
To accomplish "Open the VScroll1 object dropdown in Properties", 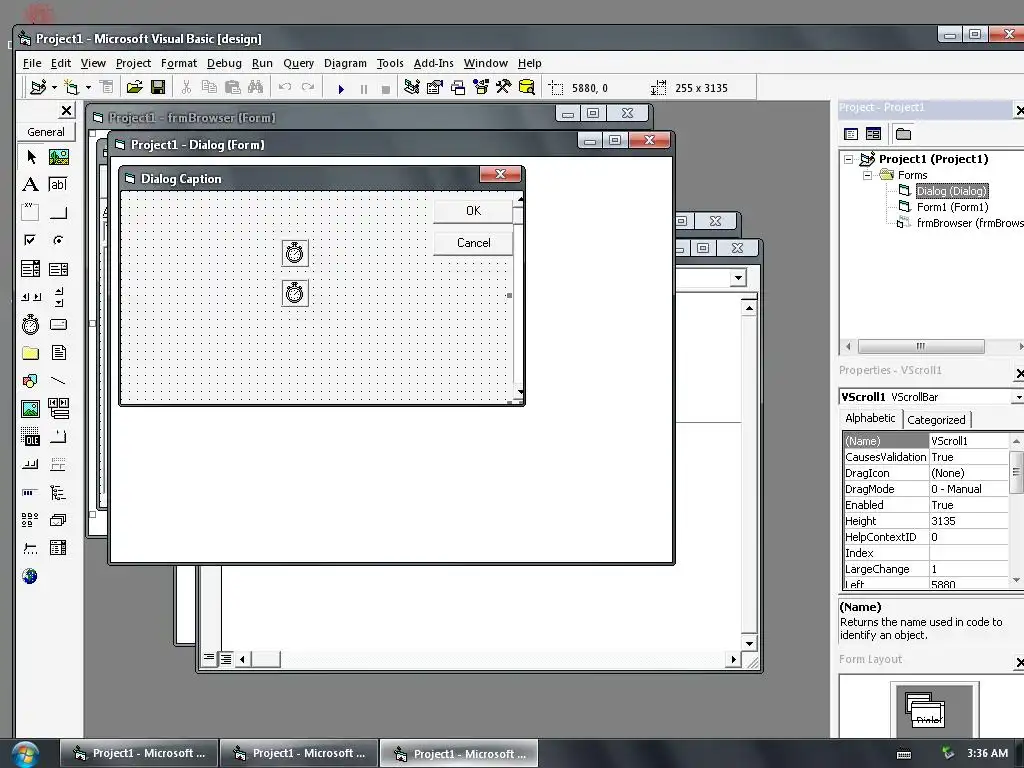I will pyautogui.click(x=1018, y=397).
